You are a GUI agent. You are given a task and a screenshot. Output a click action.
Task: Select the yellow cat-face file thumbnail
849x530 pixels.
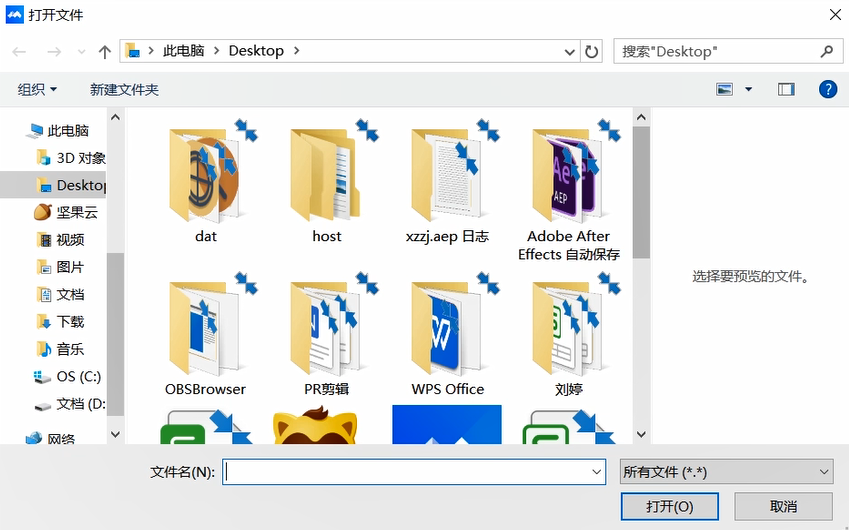(x=315, y=426)
